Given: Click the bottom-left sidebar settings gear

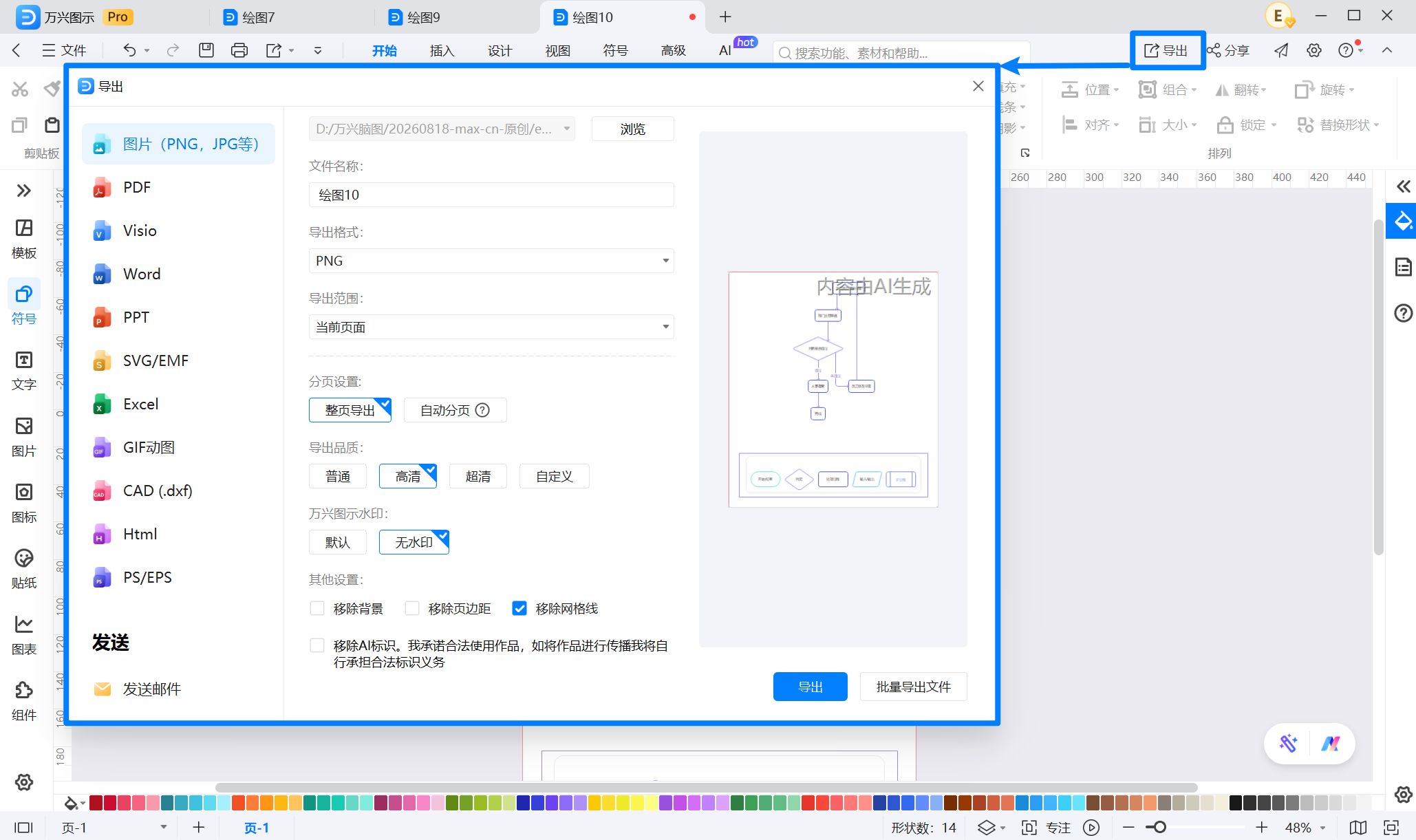Looking at the screenshot, I should (24, 782).
